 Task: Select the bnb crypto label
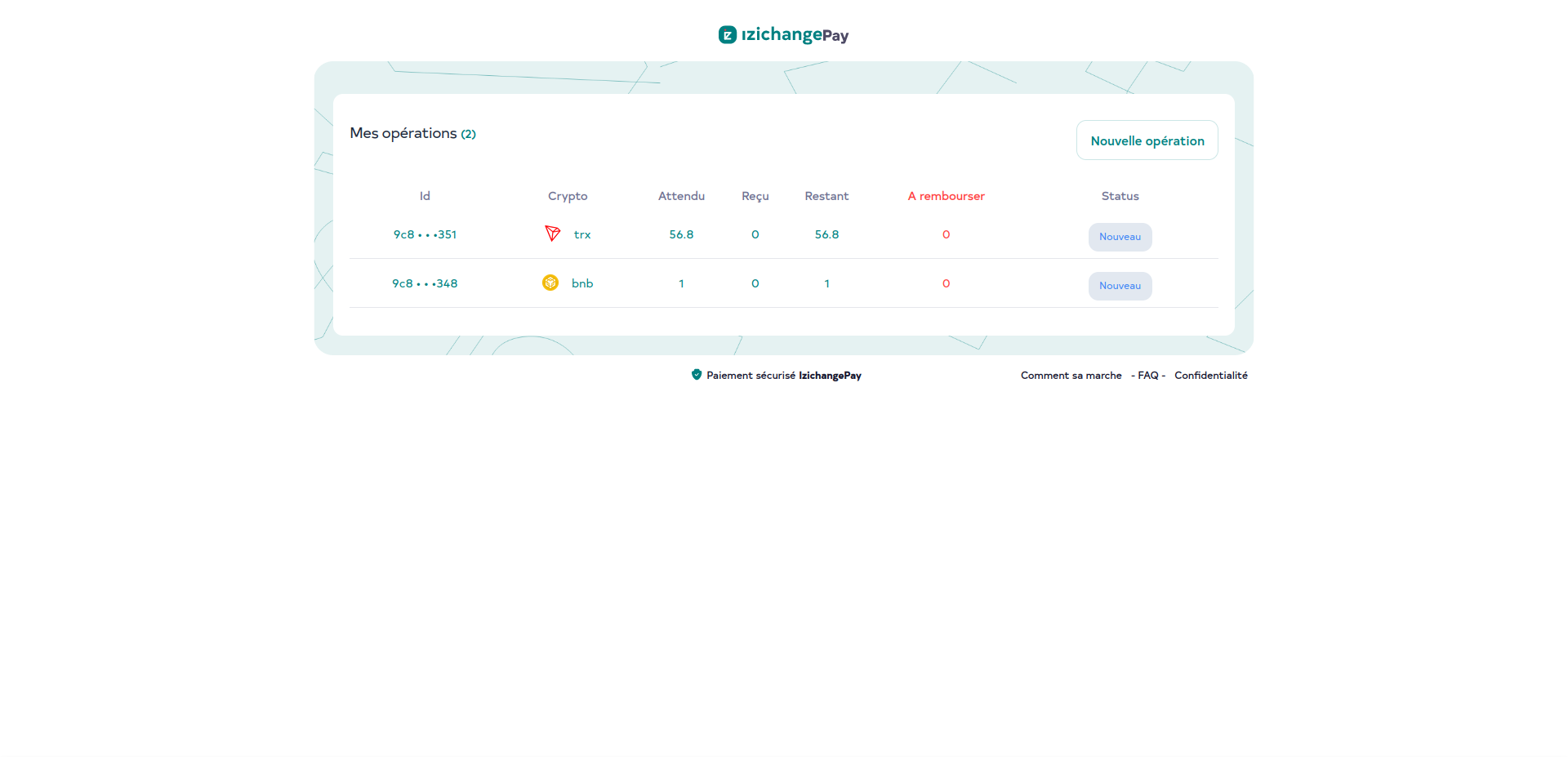[582, 283]
